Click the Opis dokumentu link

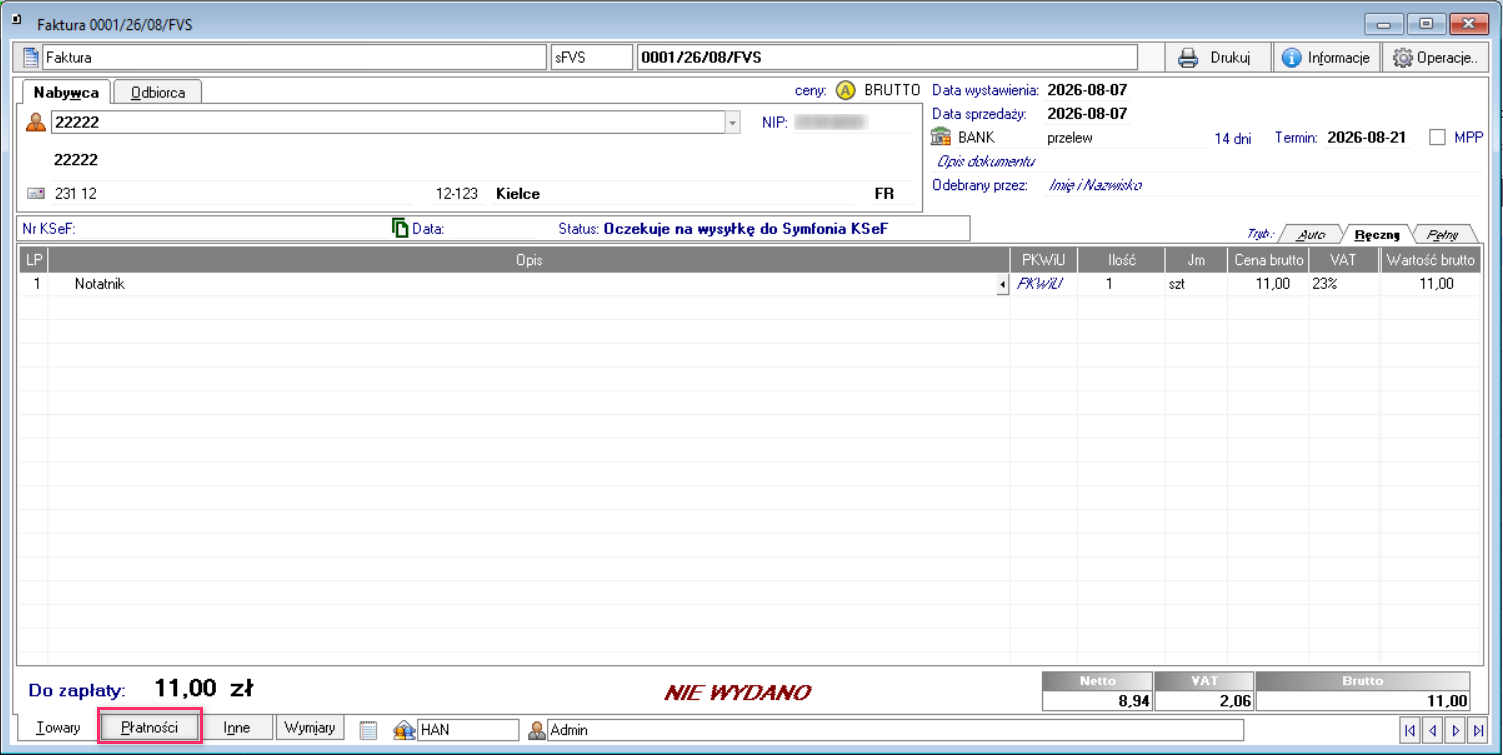tap(986, 161)
